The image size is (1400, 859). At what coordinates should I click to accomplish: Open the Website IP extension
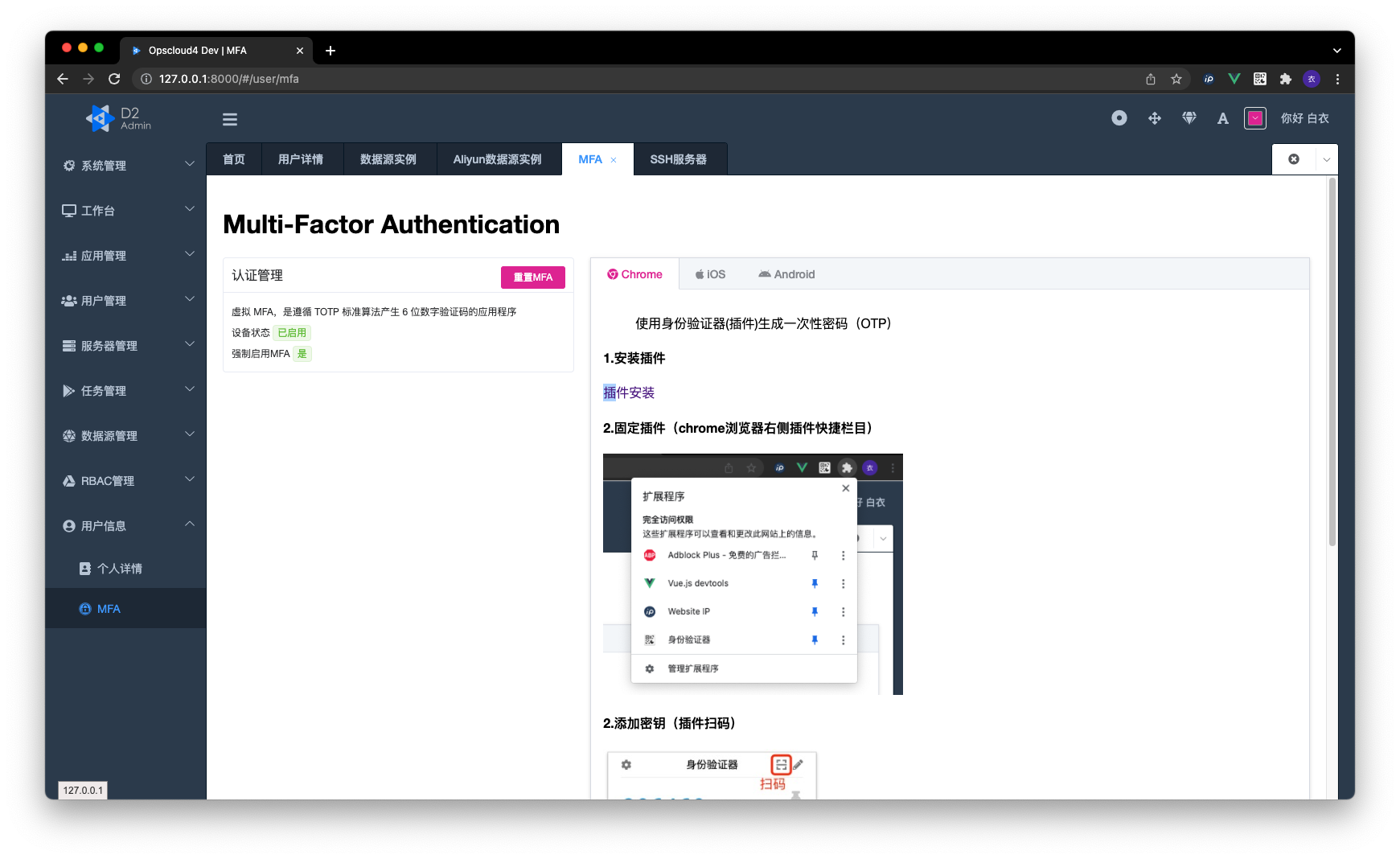(x=1209, y=79)
